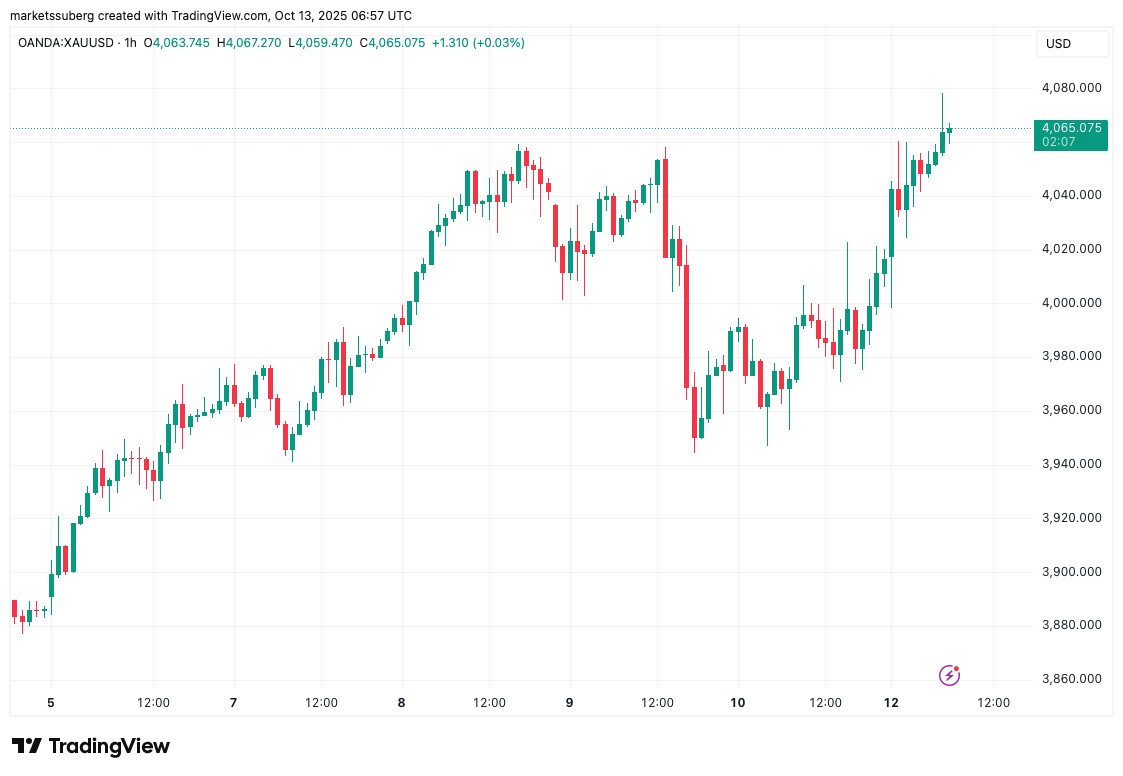Select the date label 12 on time axis
This screenshot has width=1123, height=776.
point(889,703)
